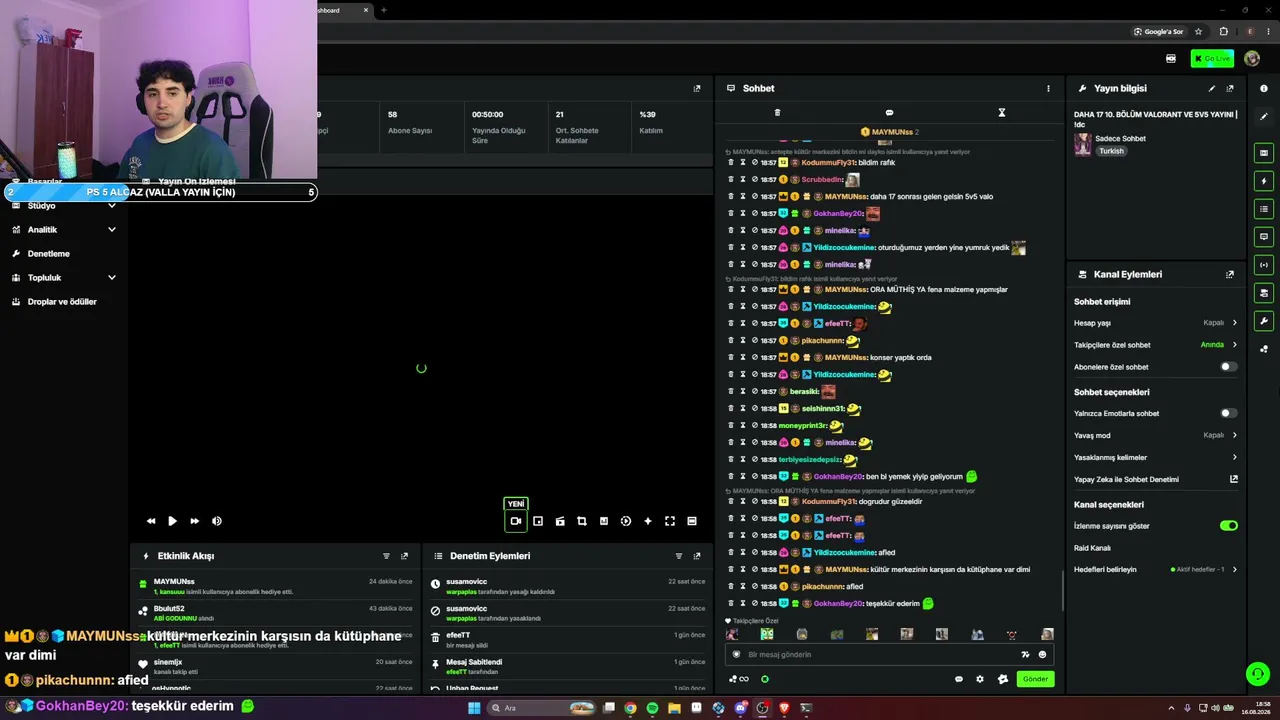This screenshot has width=1280, height=720.
Task: Click the camera icon under YENİ badge
Action: click(x=516, y=521)
